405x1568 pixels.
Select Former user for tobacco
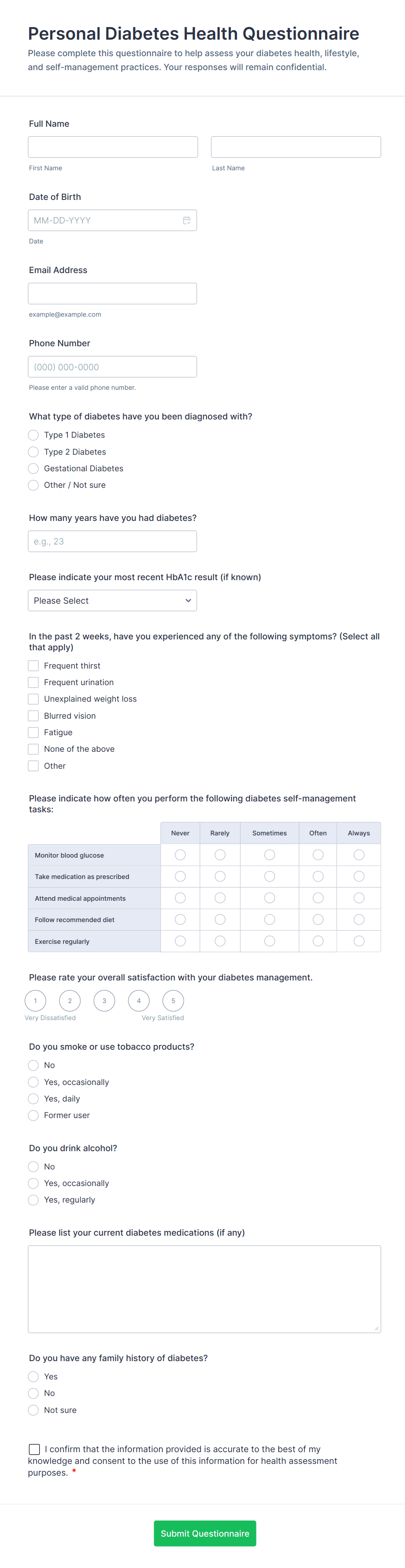[34, 1115]
